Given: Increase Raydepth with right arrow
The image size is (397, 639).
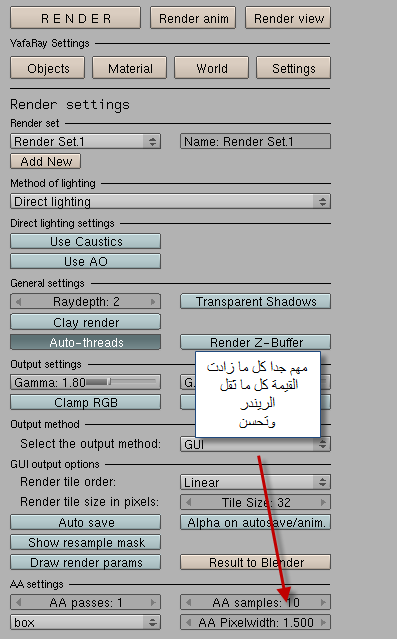Looking at the screenshot, I should [153, 302].
